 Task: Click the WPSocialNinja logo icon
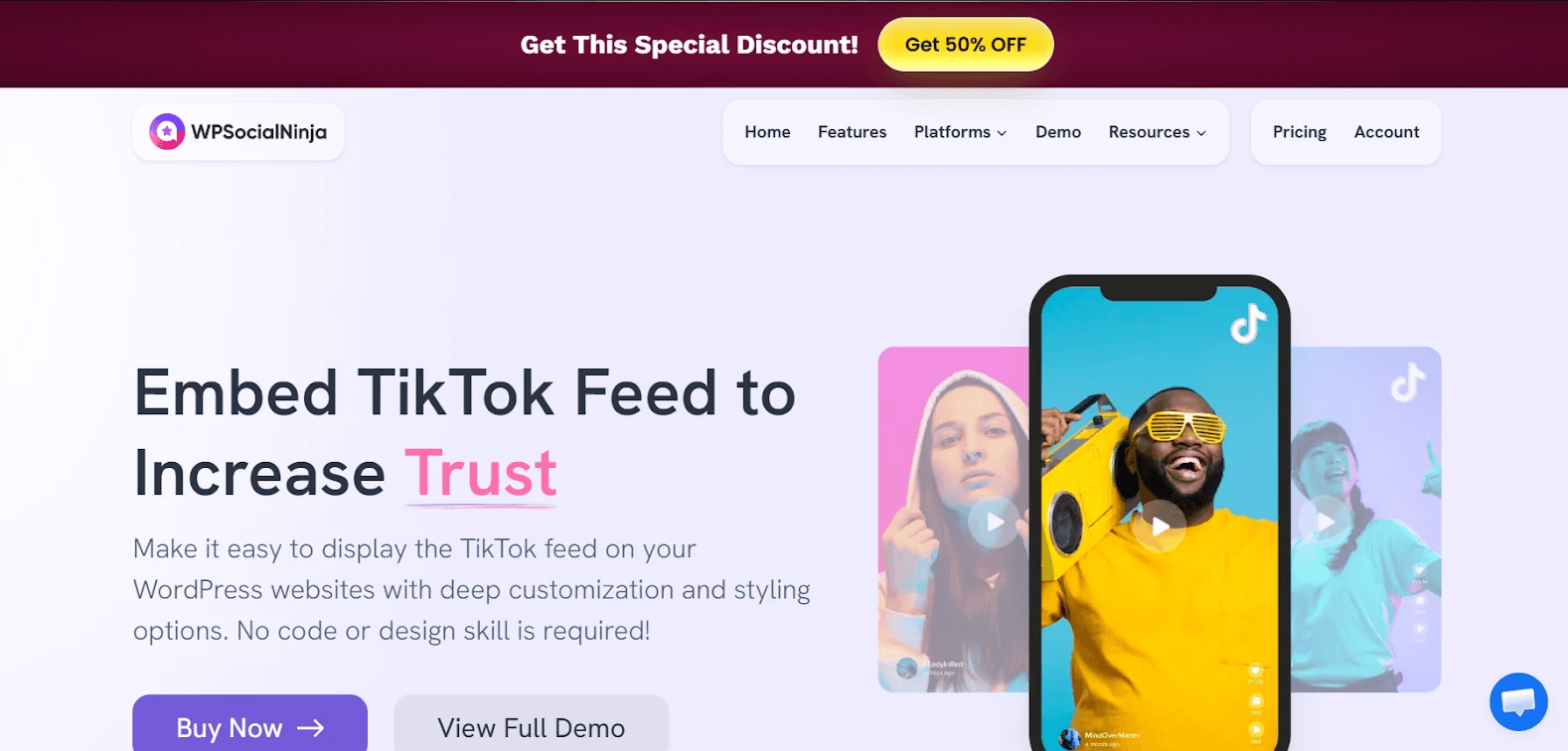pos(167,131)
